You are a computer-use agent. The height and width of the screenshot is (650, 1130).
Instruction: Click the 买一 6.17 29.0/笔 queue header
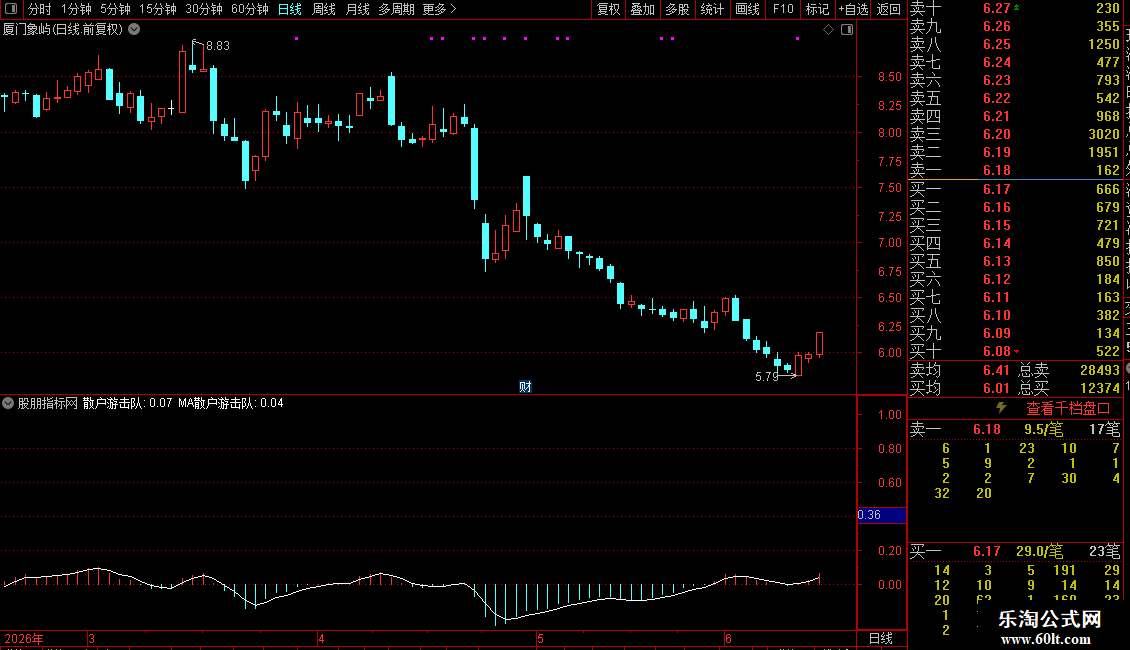pyautogui.click(x=1015, y=551)
